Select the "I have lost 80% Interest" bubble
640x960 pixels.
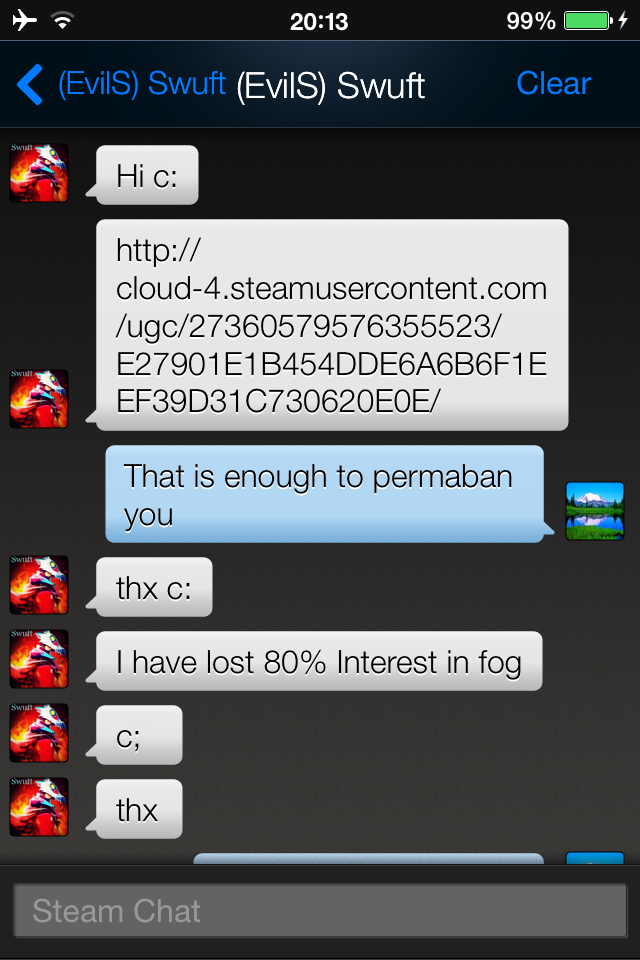[x=319, y=661]
